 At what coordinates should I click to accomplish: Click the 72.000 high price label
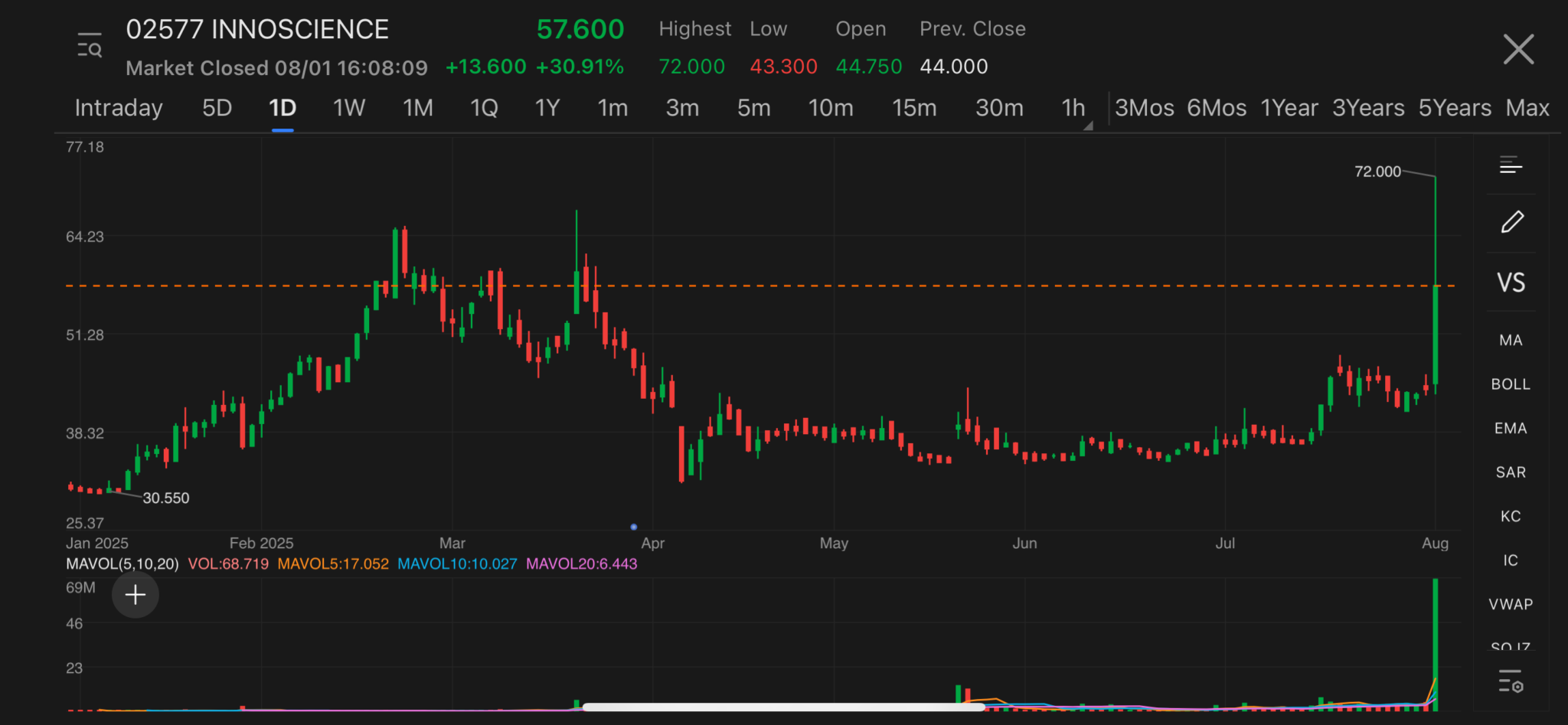coord(1377,171)
